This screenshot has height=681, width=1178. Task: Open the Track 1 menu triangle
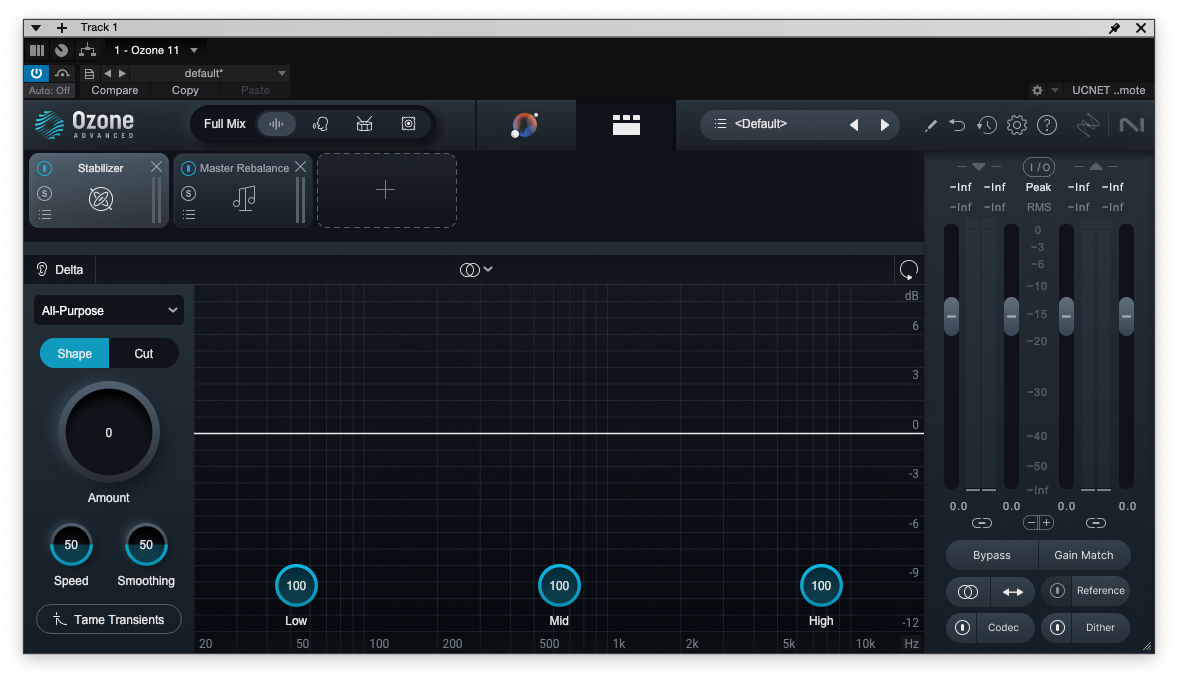(x=35, y=28)
